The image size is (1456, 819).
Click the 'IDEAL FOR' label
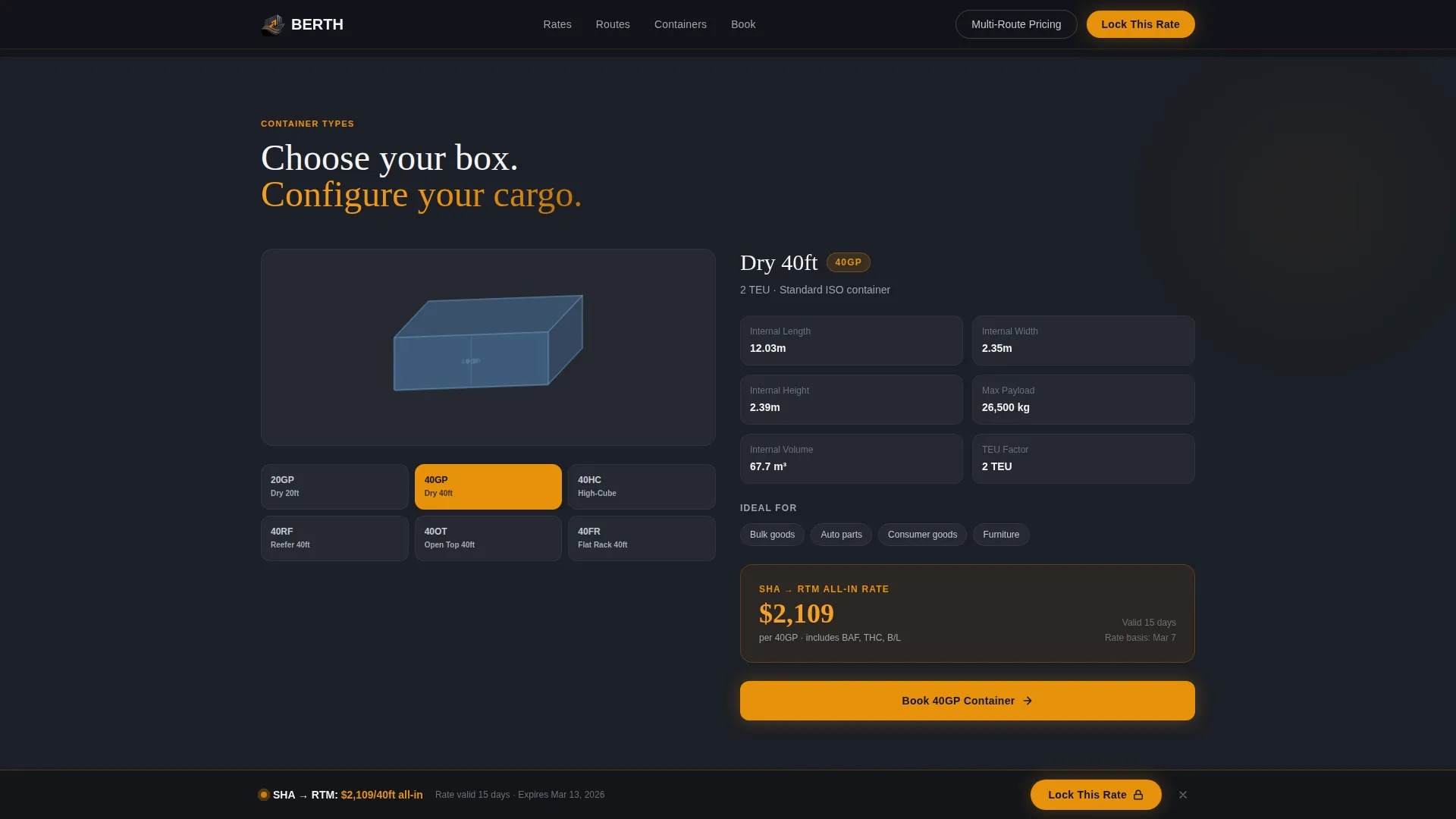768,508
